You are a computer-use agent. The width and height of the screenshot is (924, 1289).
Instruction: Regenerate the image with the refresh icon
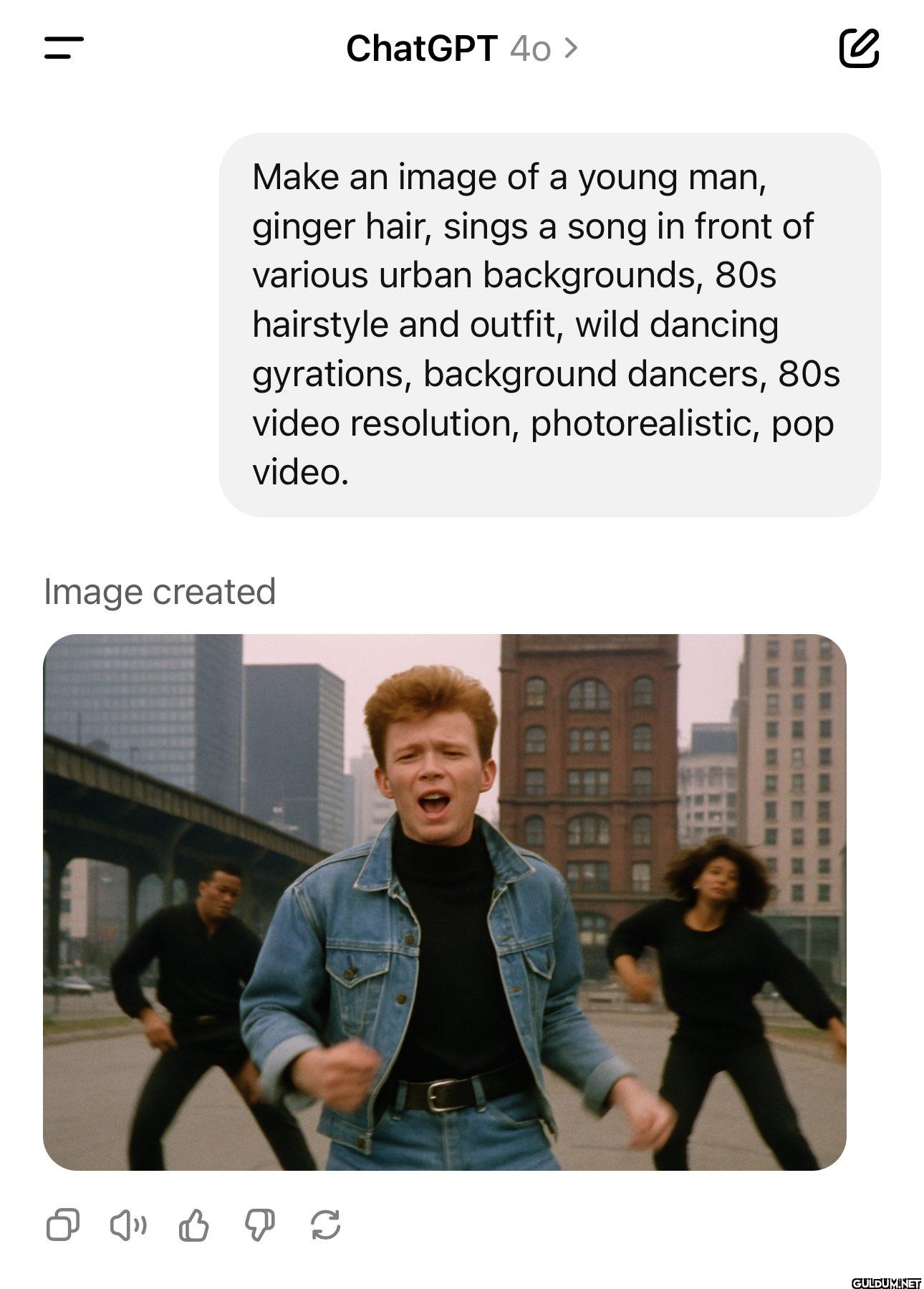(x=325, y=1225)
